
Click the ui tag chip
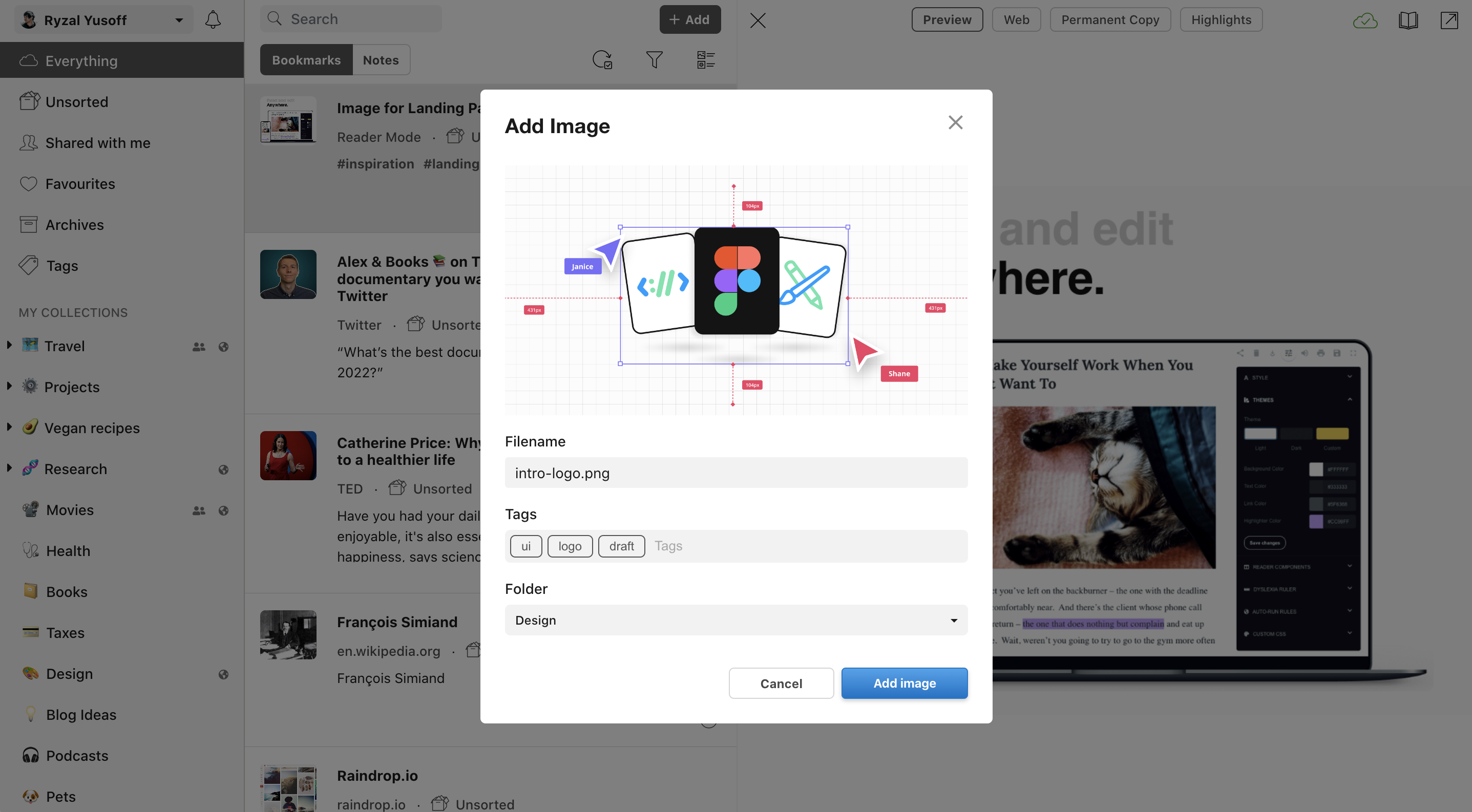click(525, 546)
